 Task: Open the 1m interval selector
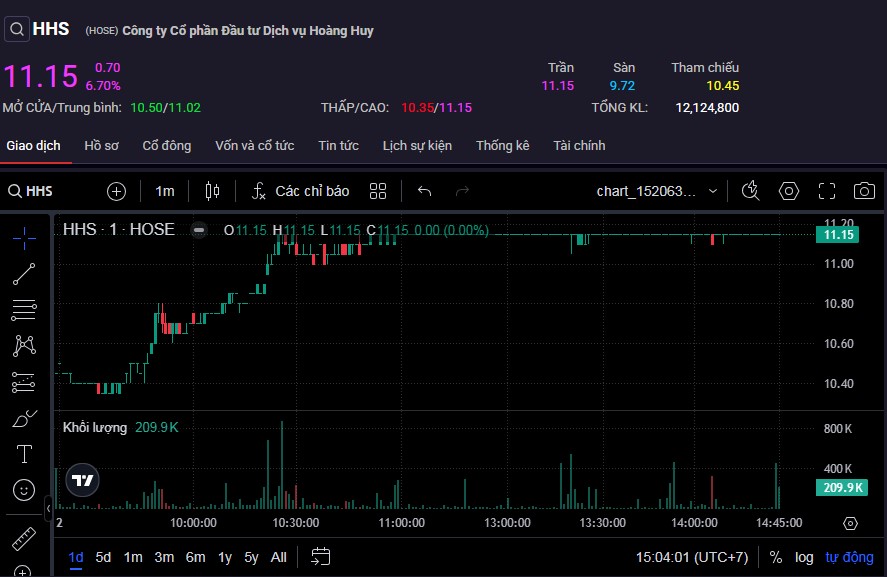[x=165, y=191]
